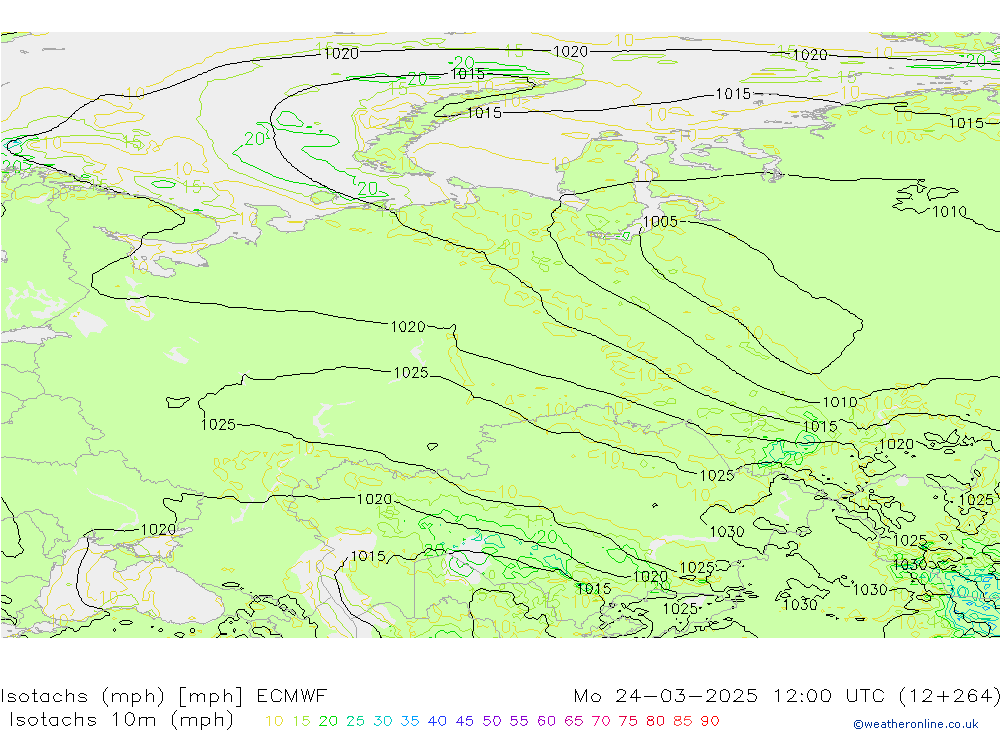Screen dimensions: 1000x733
Task: Select the '15' legend value
Action: coord(302,721)
